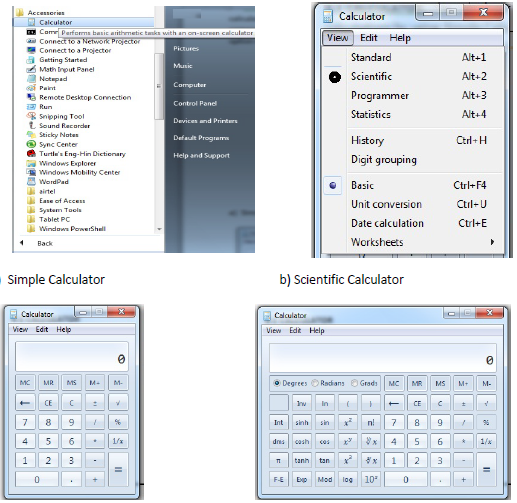Expand the Worksheets submenu
This screenshot has width=517, height=503.
click(413, 242)
